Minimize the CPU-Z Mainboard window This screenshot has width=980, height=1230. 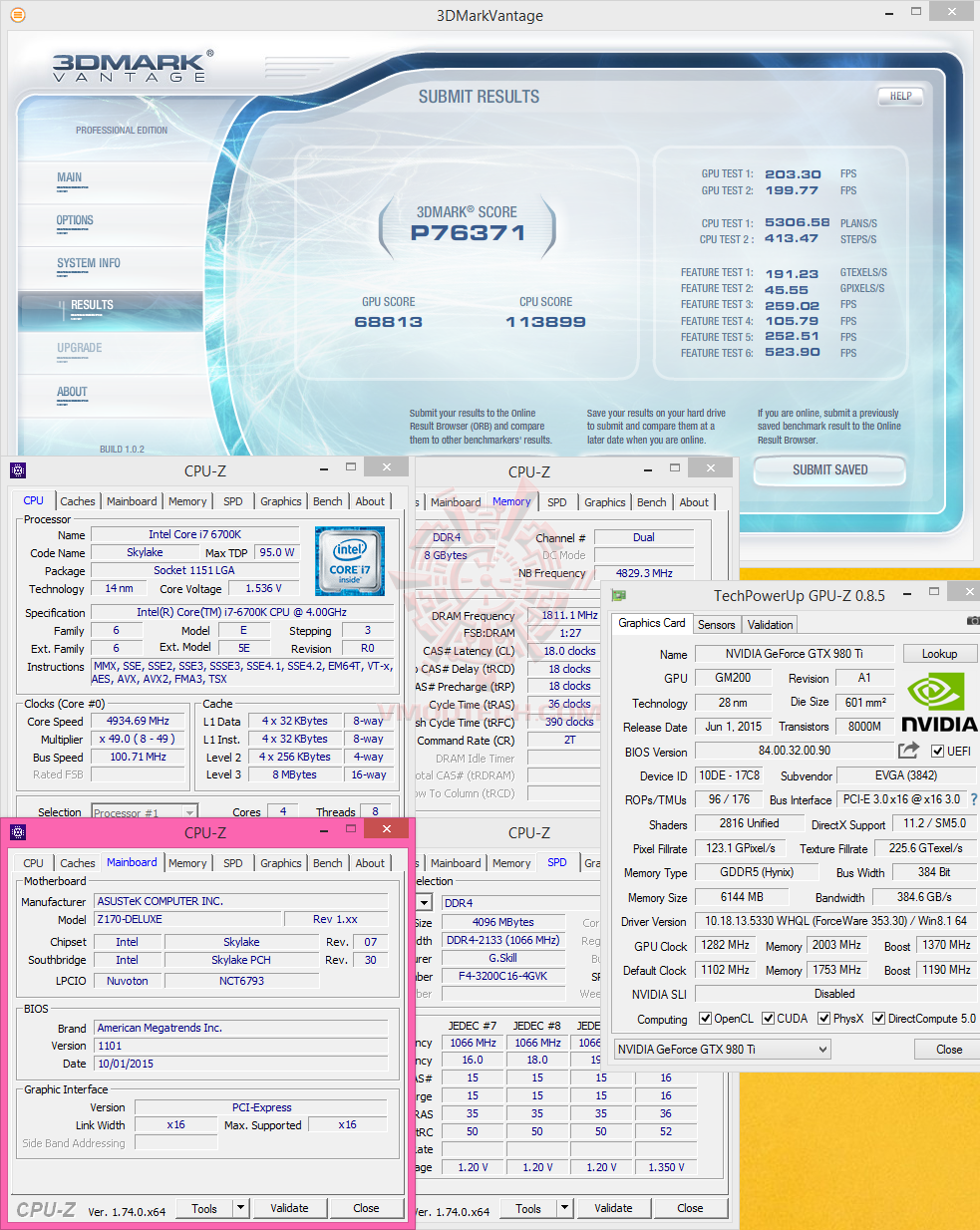[324, 830]
